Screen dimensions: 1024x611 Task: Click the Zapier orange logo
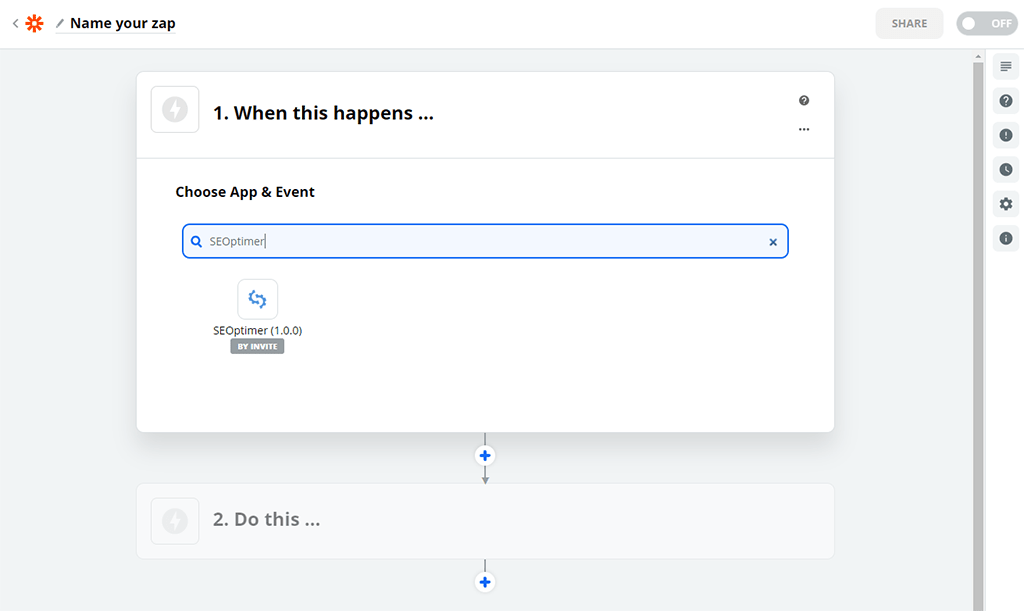click(35, 23)
